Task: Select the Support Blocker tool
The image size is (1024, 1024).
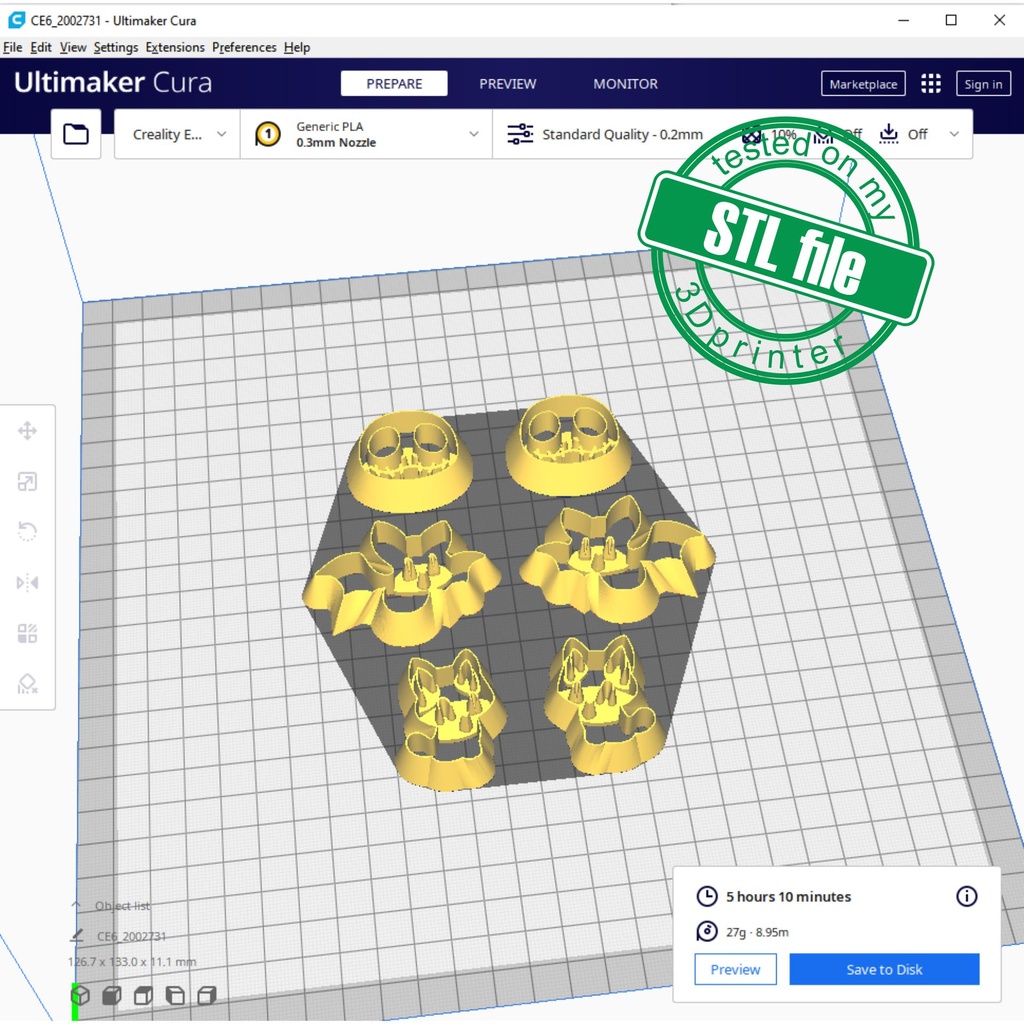Action: point(27,684)
